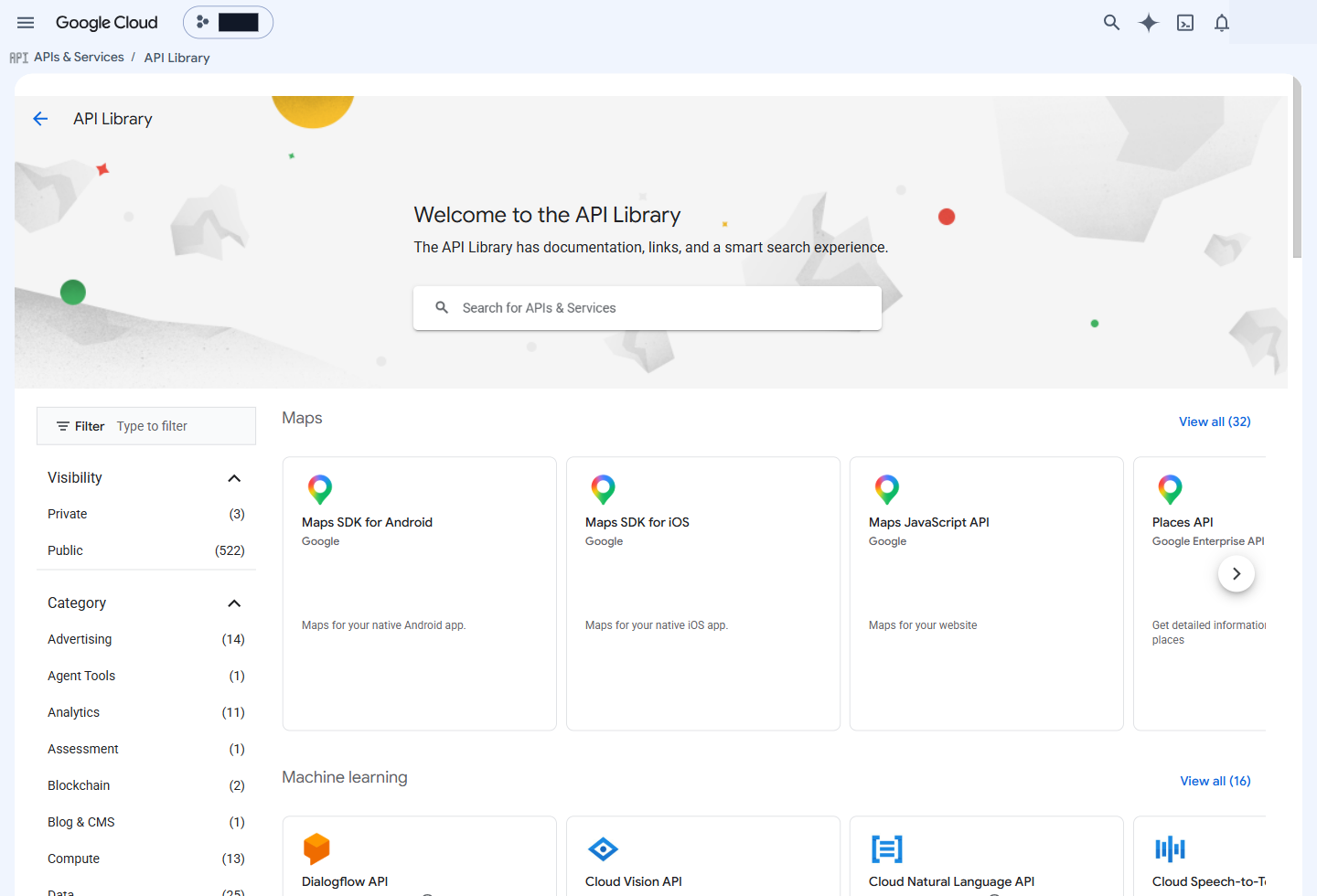Open Maps SDK for Android card title

tap(367, 522)
